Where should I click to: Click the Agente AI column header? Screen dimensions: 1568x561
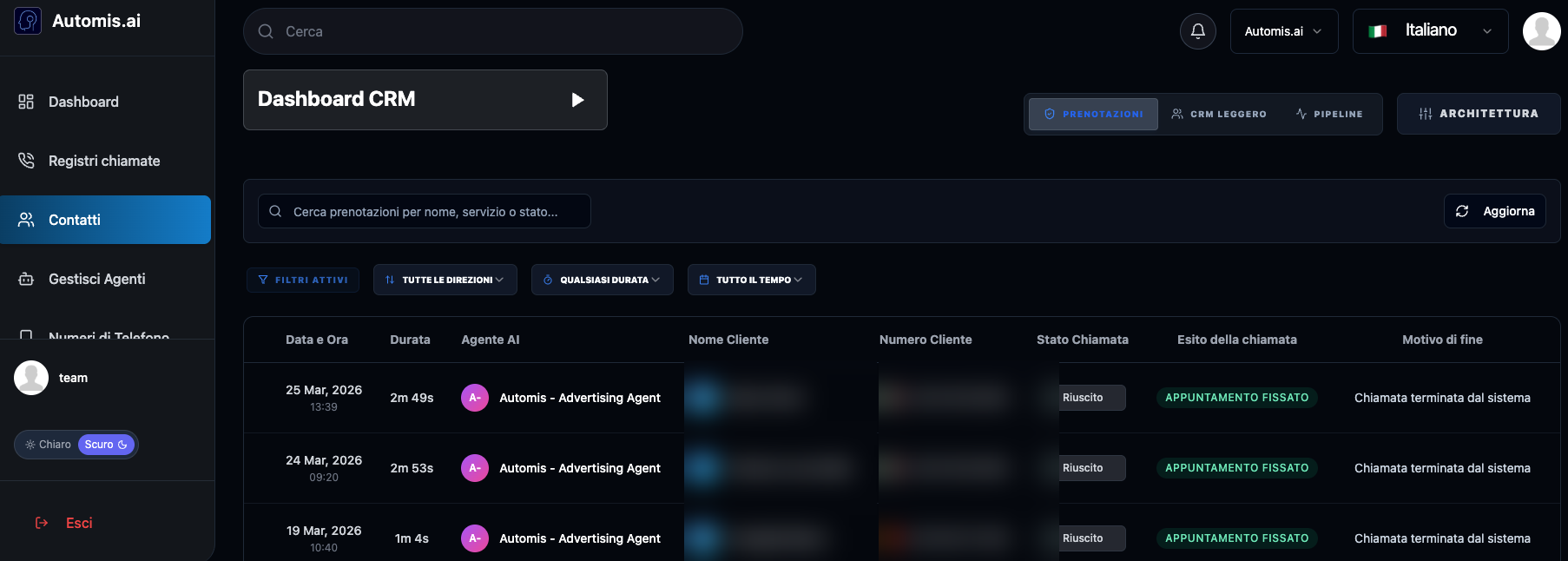tap(491, 340)
